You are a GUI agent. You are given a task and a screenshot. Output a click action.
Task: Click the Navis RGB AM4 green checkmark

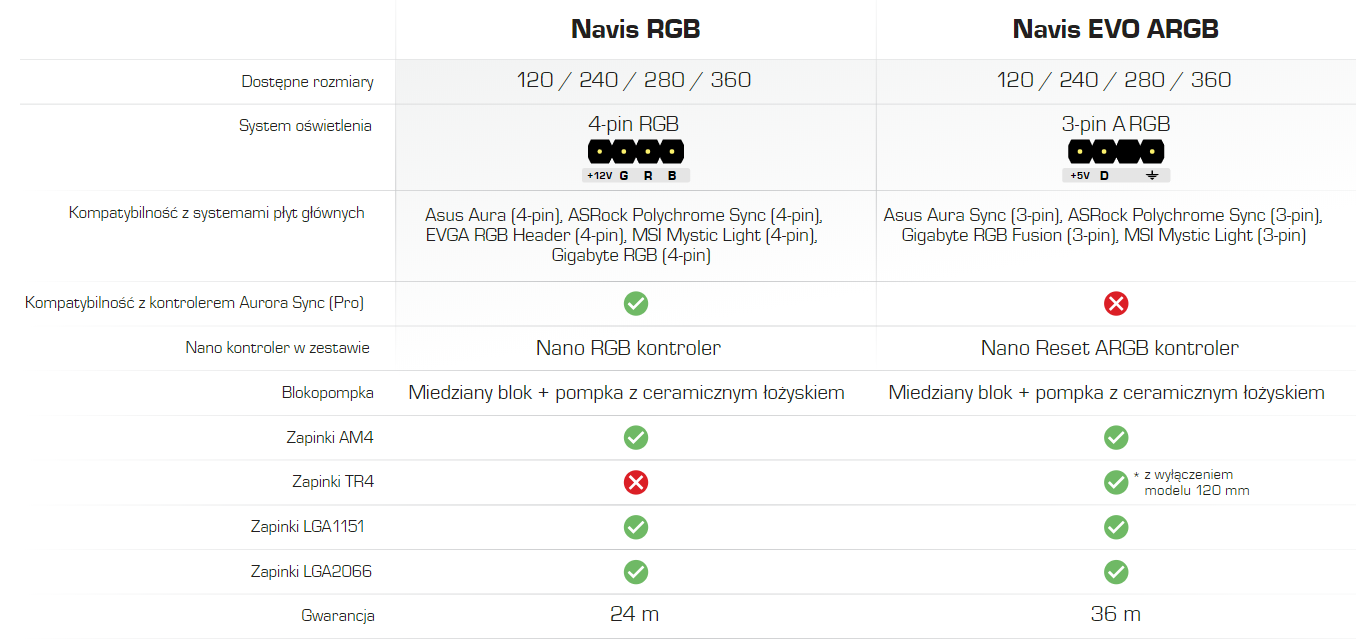(636, 437)
